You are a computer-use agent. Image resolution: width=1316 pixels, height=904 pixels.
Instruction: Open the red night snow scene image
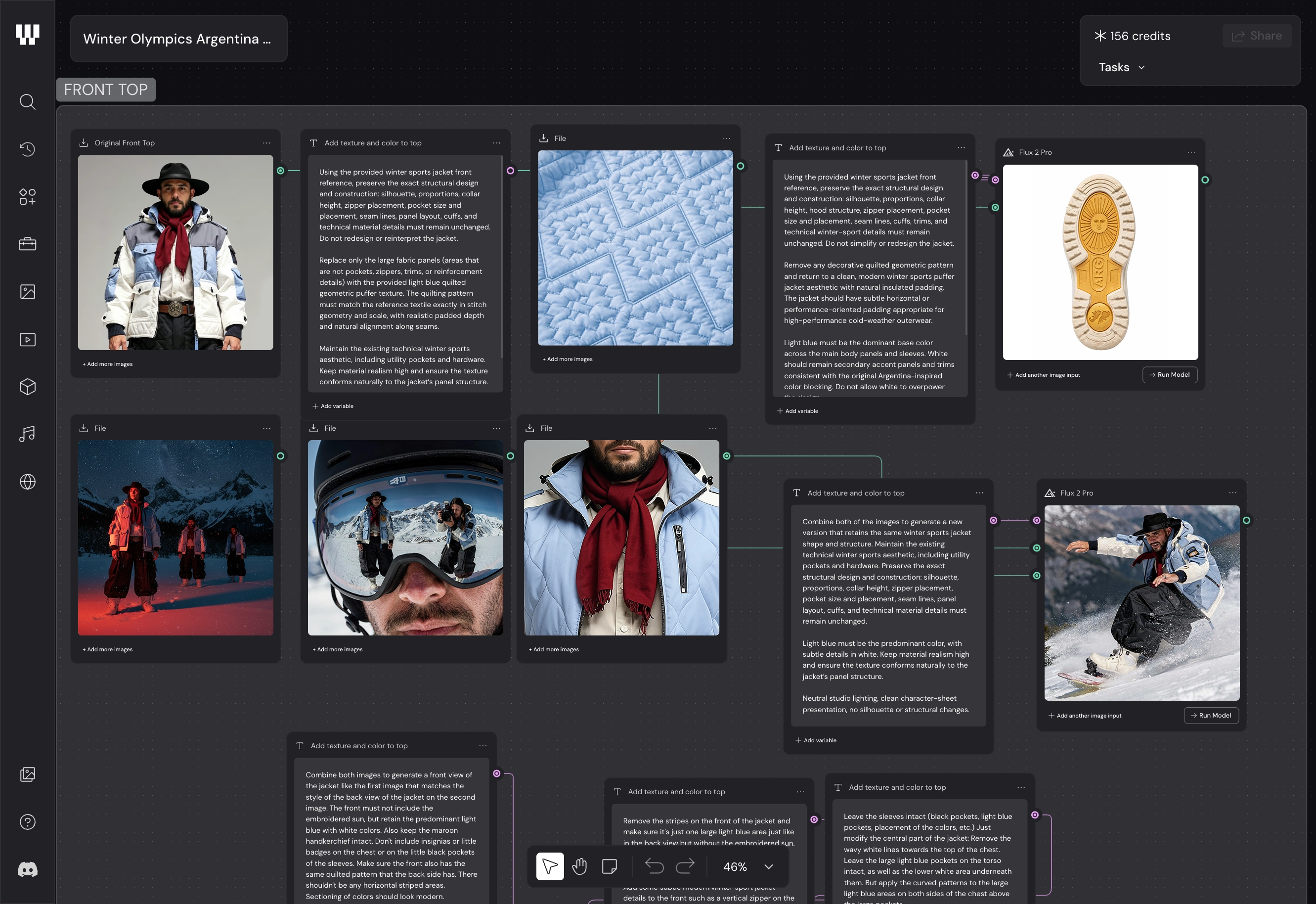pyautogui.click(x=175, y=538)
